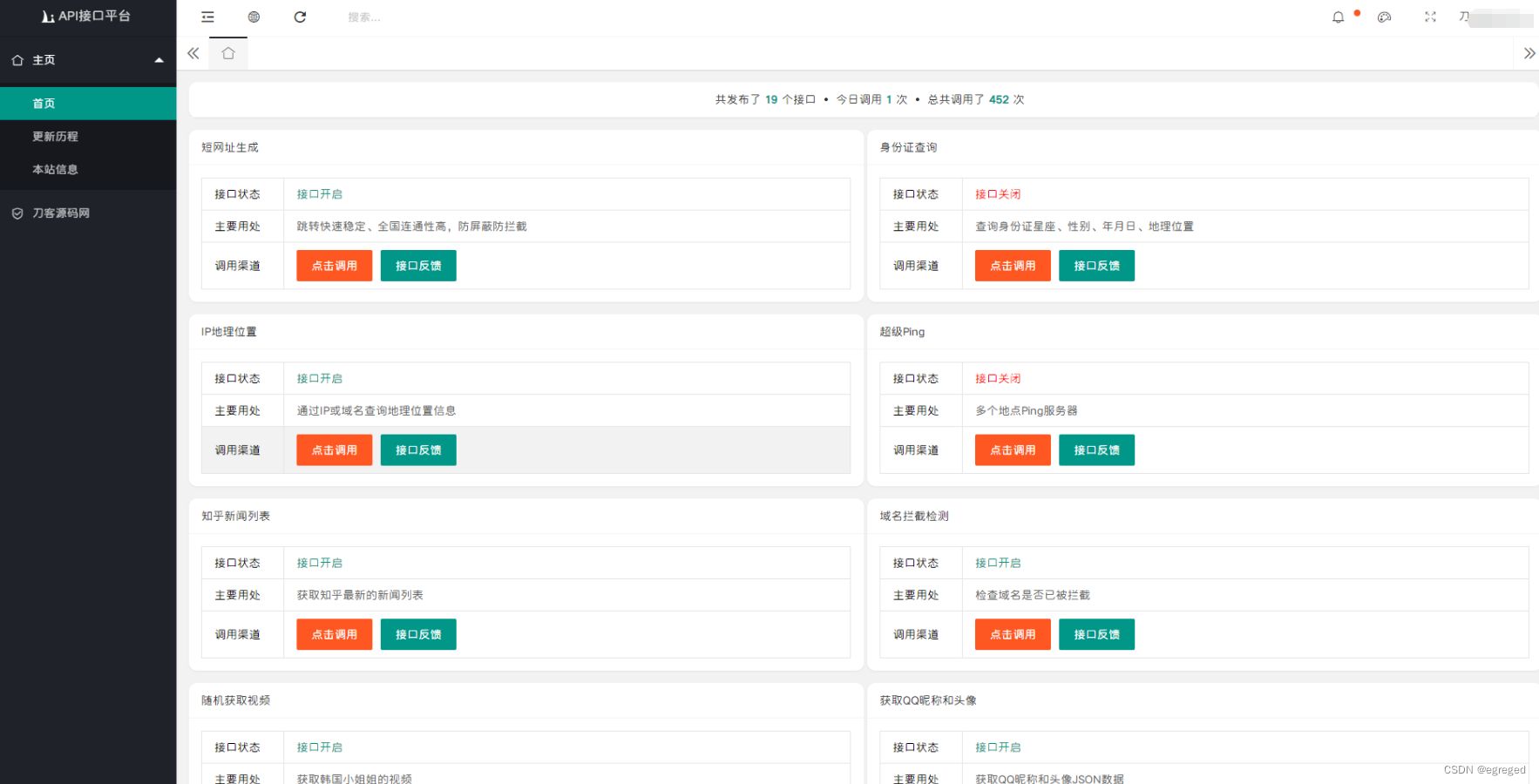This screenshot has width=1539, height=784.
Task: Open 刀客源码网 sidebar link
Action: (60, 213)
